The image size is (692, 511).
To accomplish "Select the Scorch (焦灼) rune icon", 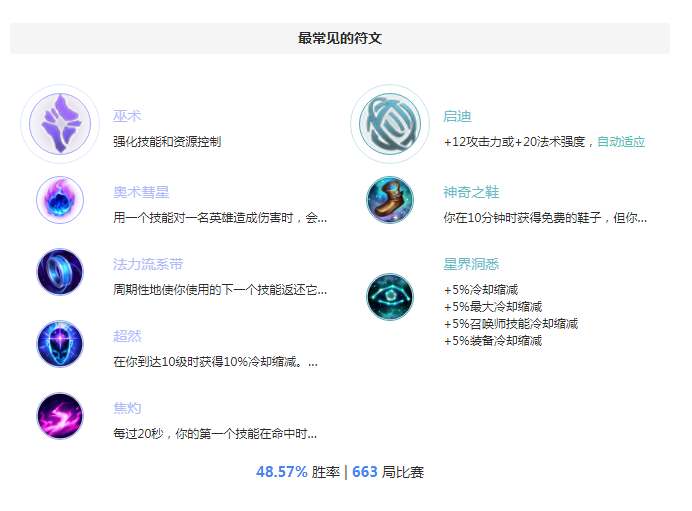I will click(x=60, y=416).
